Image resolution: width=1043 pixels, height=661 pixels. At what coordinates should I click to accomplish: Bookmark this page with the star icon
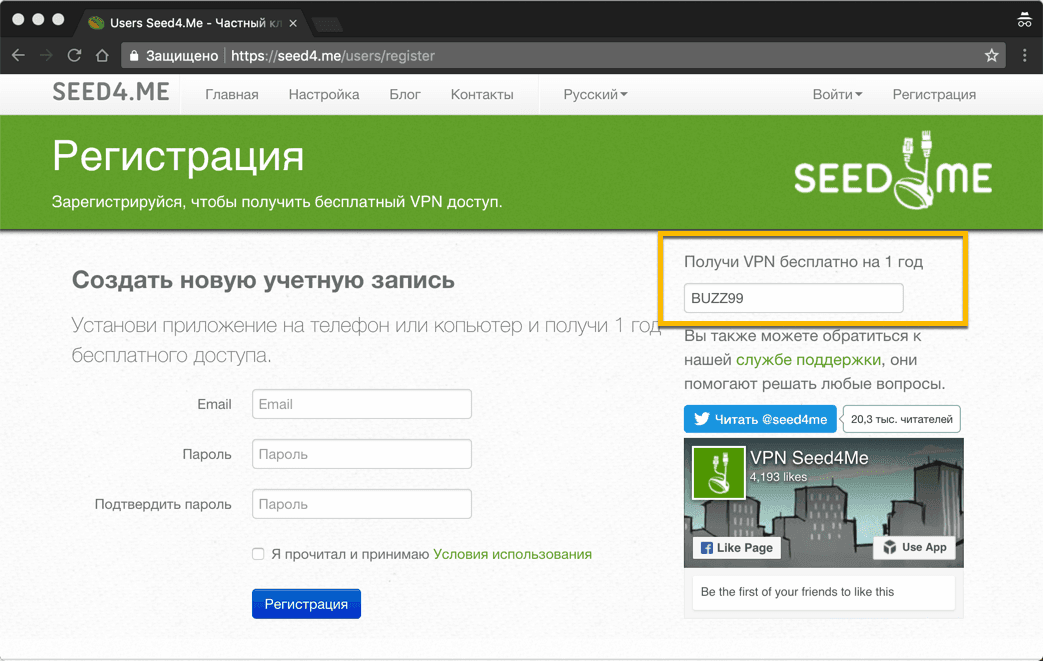pyautogui.click(x=991, y=56)
